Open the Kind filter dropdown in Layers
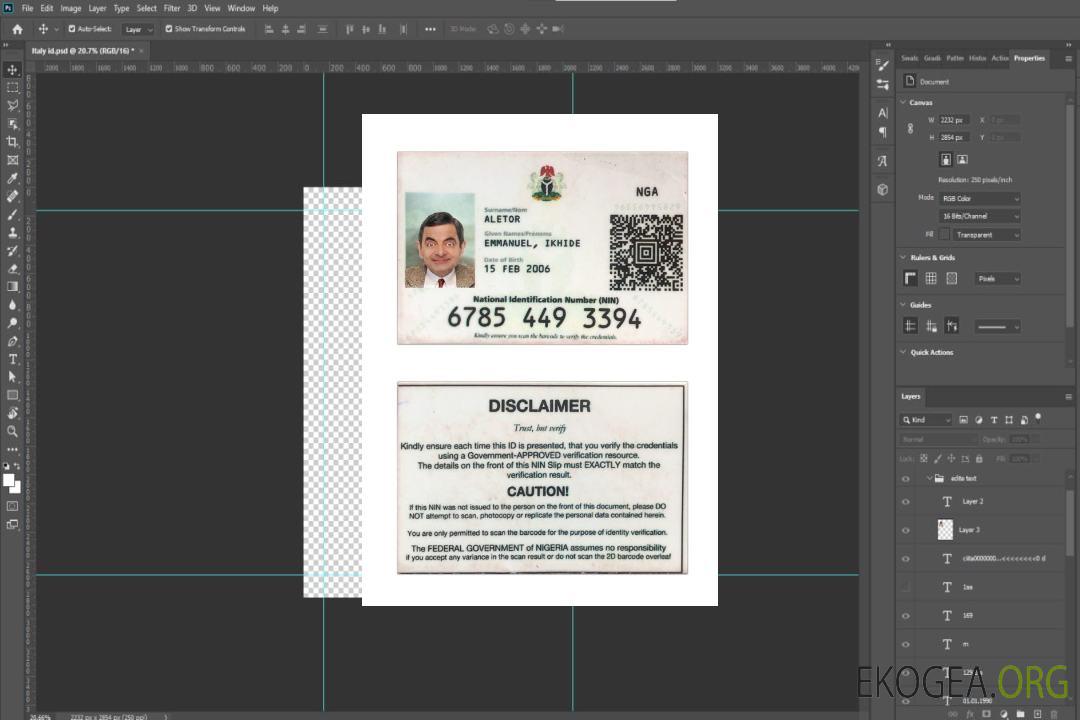Screen dimensions: 1080x720 (x=926, y=420)
